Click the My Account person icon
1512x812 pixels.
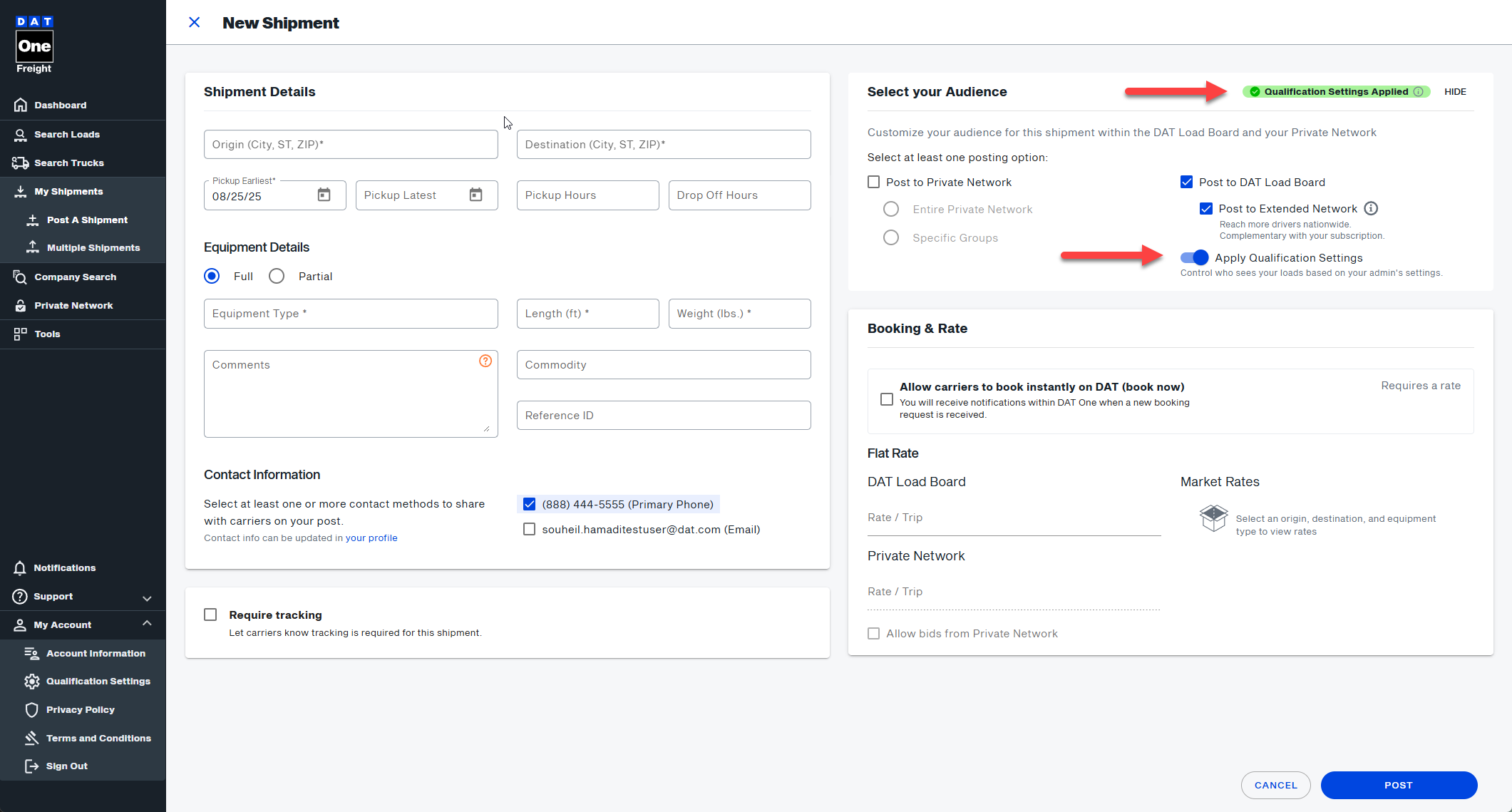20,625
